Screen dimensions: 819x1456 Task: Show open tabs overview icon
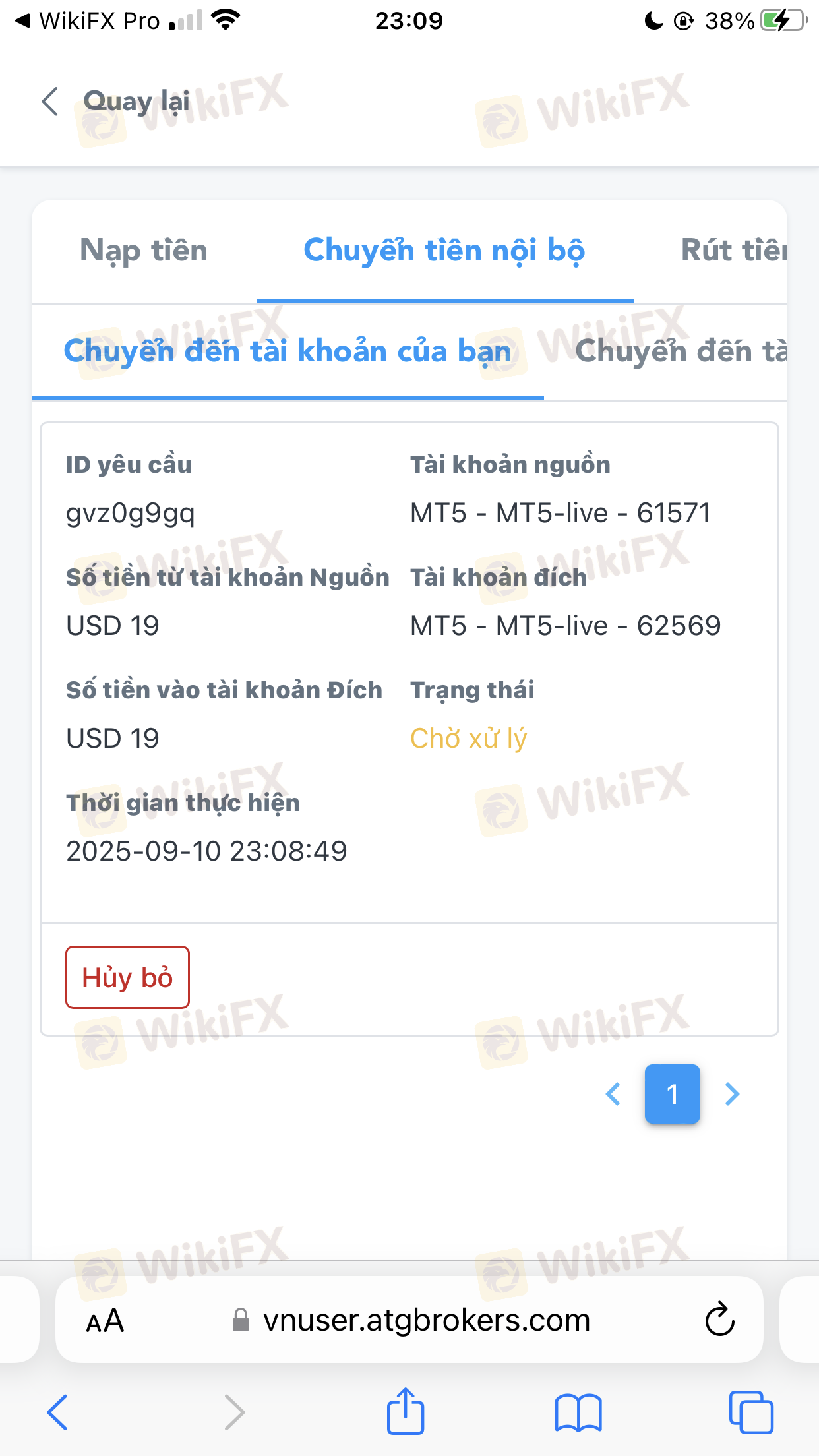coord(751,1412)
